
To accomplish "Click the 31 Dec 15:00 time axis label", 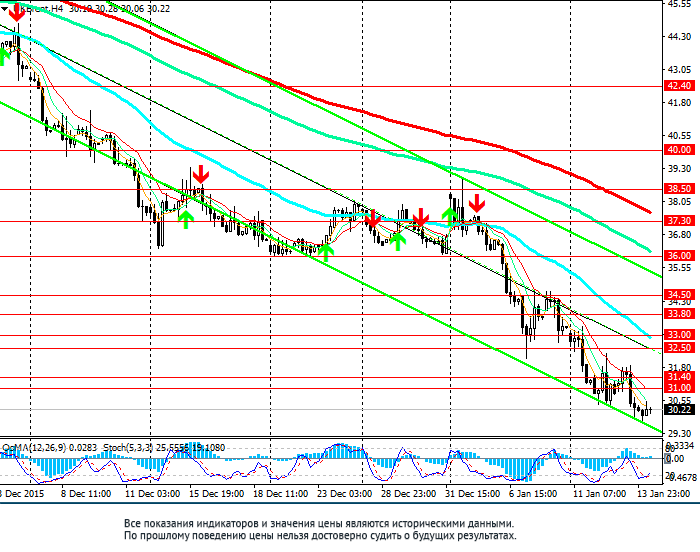I will 472,494.
